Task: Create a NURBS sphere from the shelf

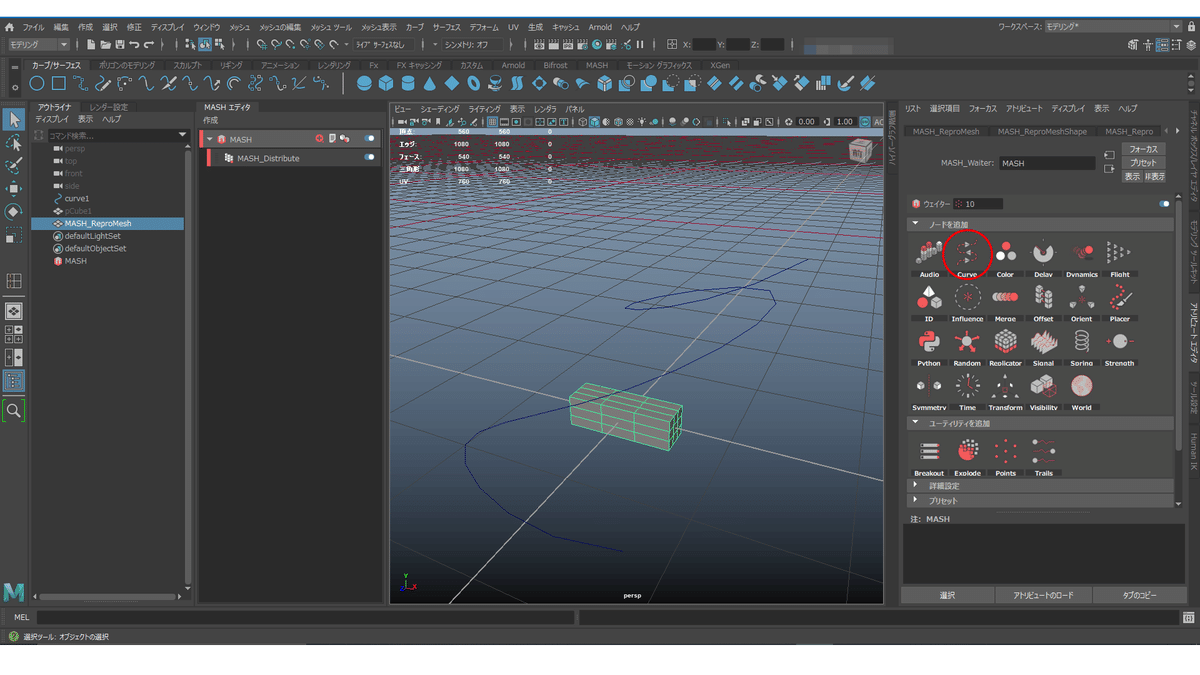Action: click(364, 84)
